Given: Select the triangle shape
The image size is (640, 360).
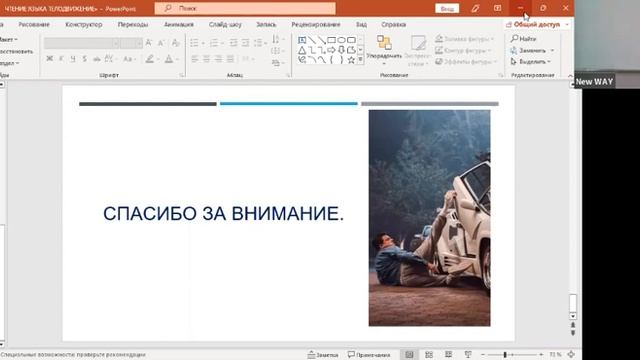Looking at the screenshot, I should 302,50.
